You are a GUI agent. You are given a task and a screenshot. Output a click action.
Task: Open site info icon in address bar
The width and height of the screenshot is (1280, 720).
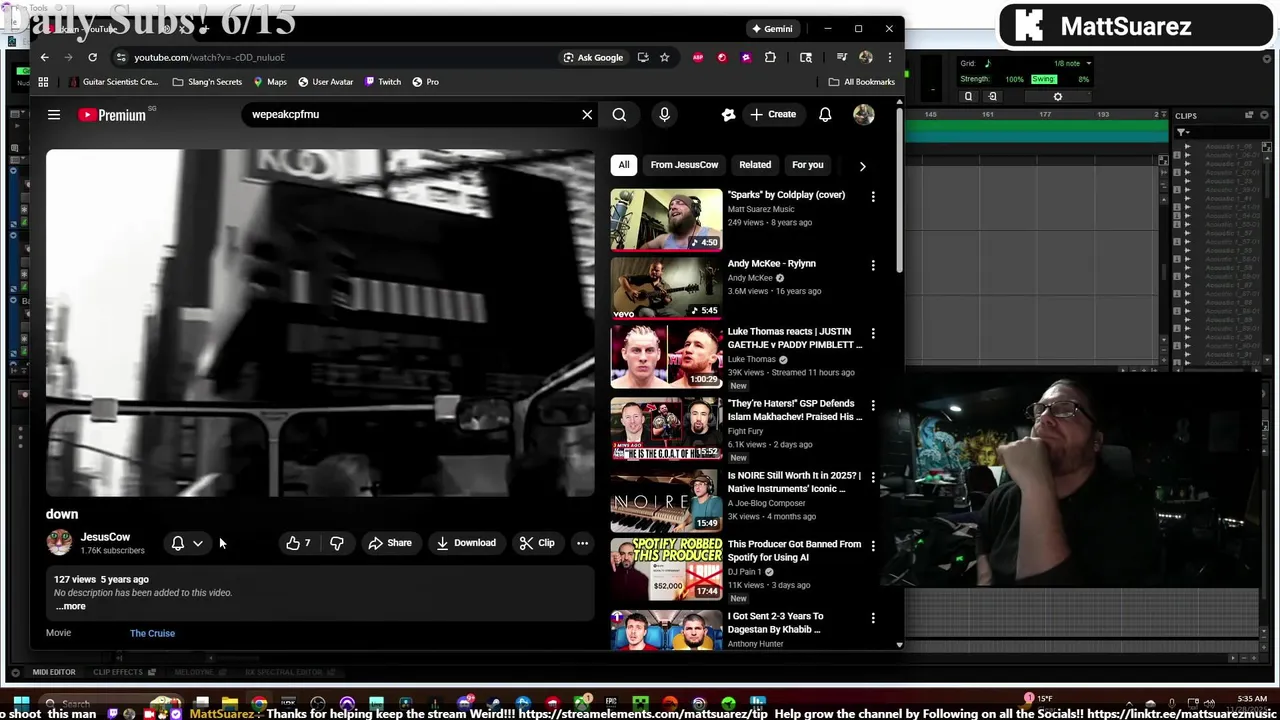(x=120, y=57)
